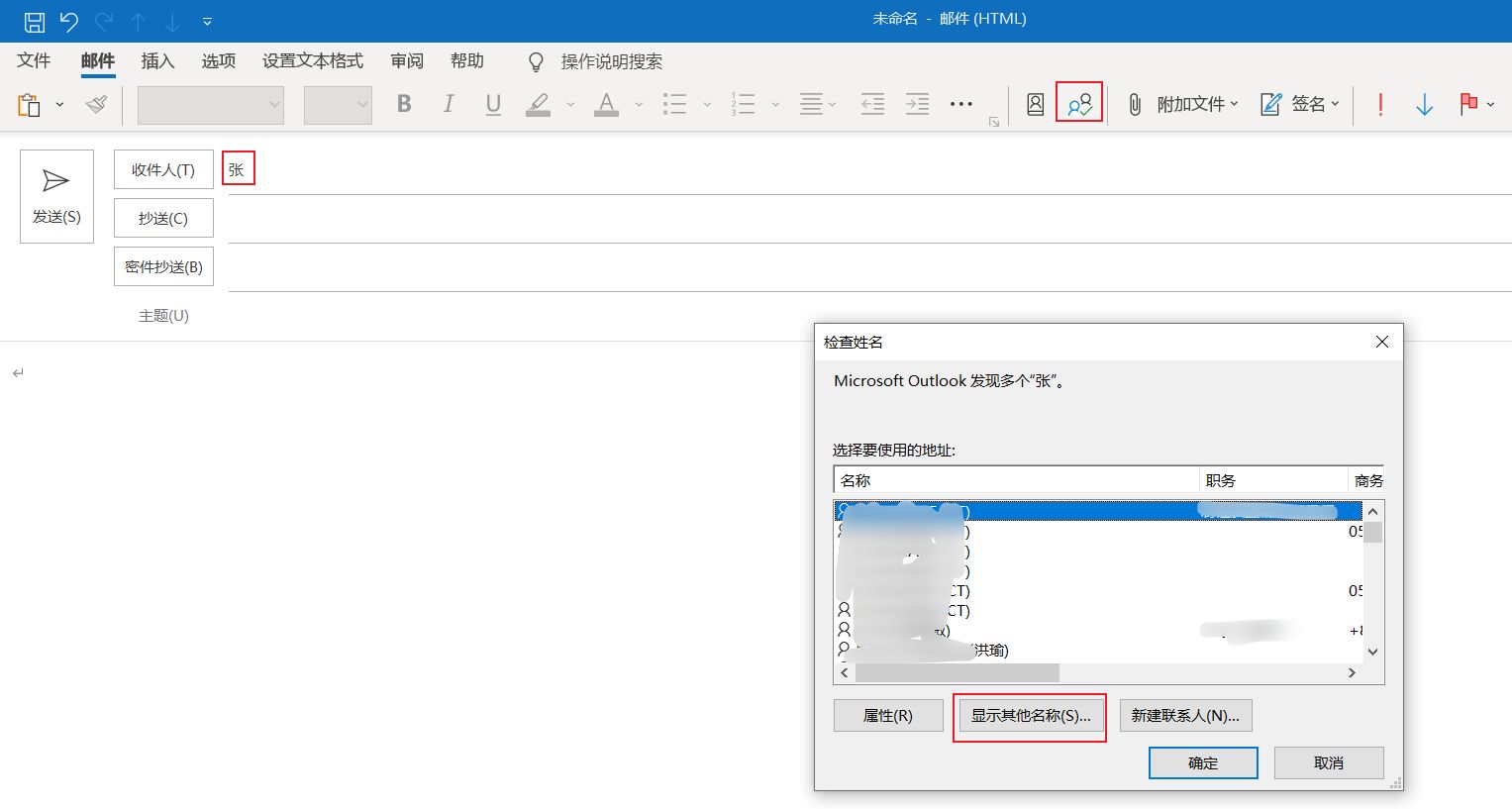The height and width of the screenshot is (809, 1512).
Task: Open the font name combo box
Action: point(210,105)
